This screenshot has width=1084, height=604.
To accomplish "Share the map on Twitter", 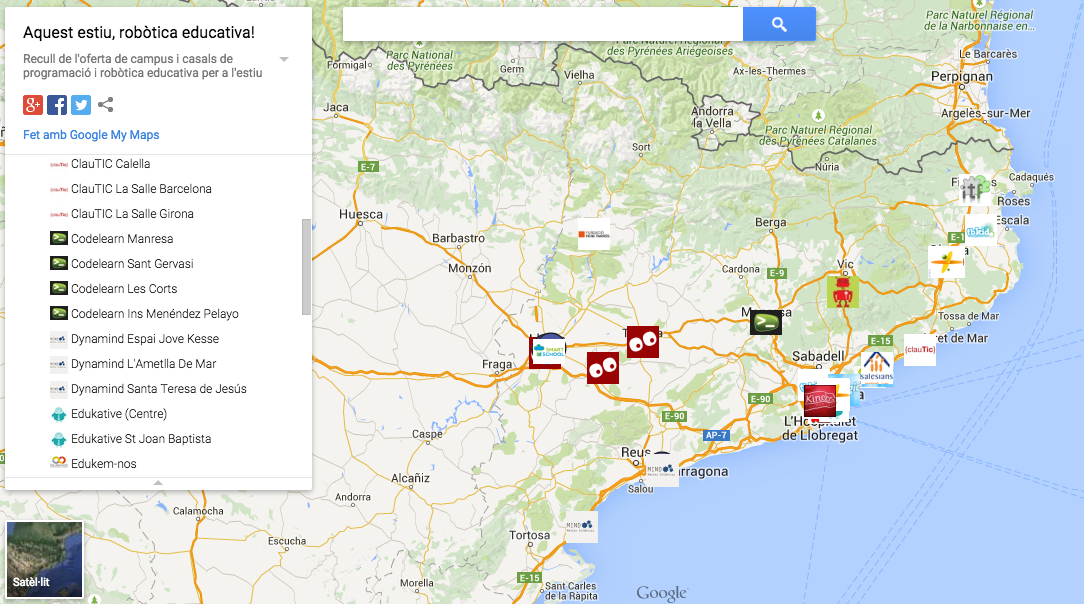I will [x=81, y=105].
